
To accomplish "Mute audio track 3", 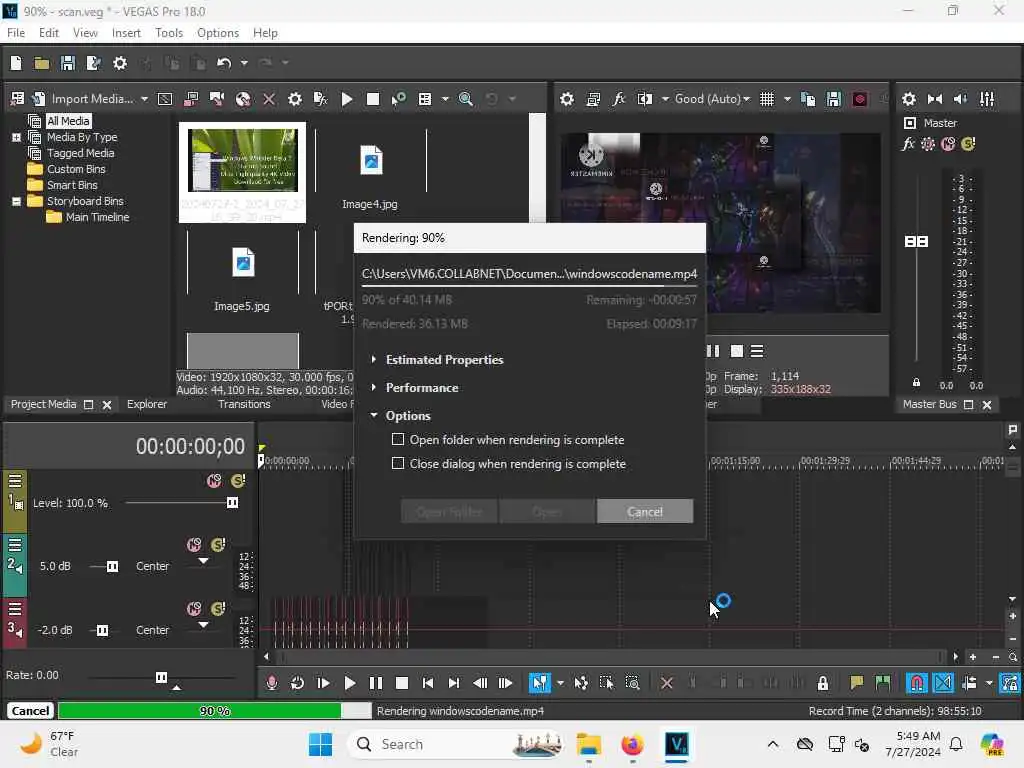I will [x=194, y=609].
